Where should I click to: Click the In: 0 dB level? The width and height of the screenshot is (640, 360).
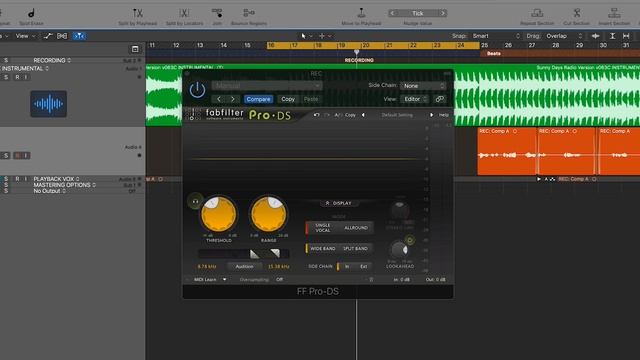click(402, 280)
